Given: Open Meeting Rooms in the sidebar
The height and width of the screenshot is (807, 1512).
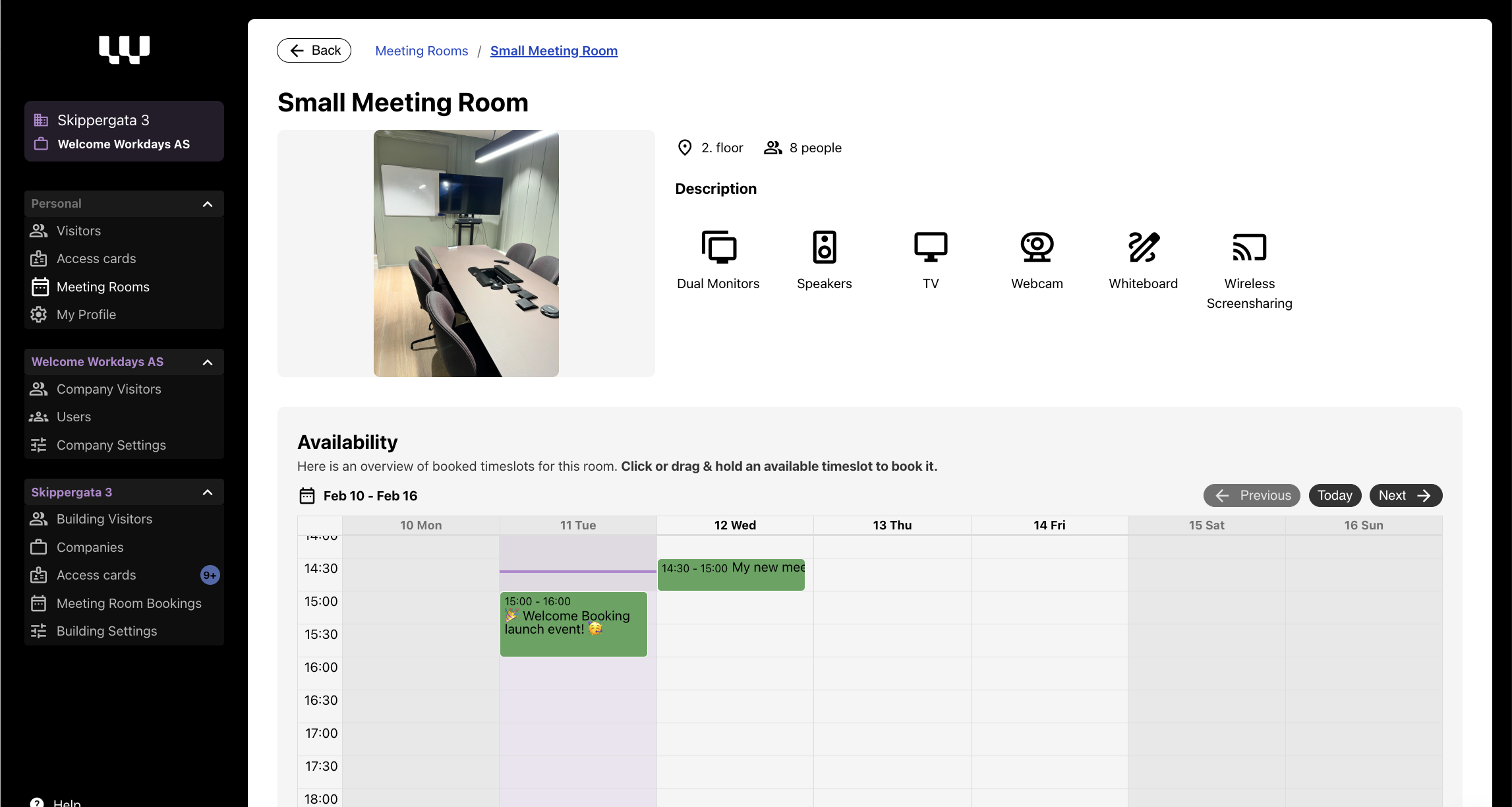Looking at the screenshot, I should coord(103,287).
